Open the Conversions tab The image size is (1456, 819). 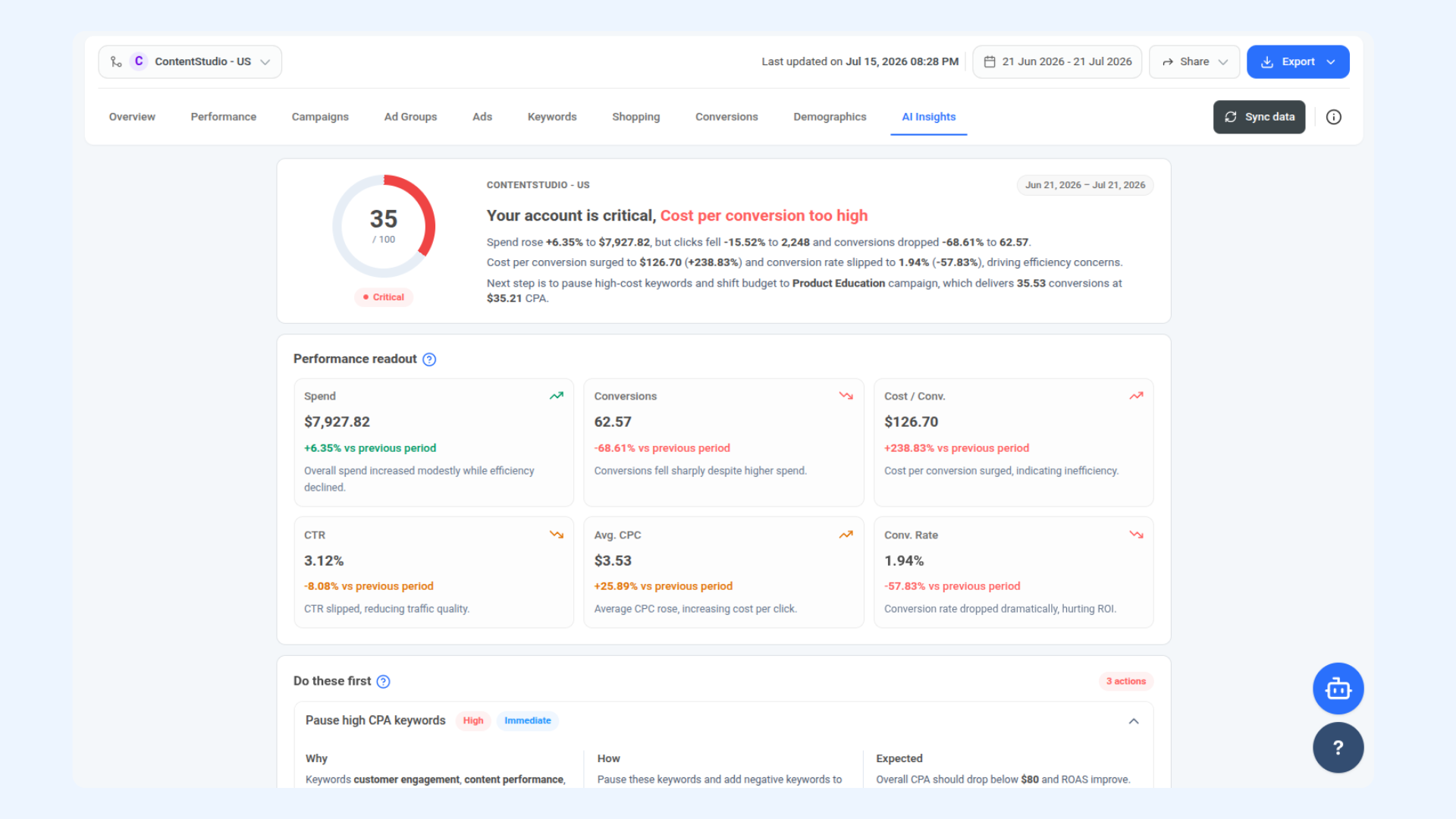[x=726, y=117]
